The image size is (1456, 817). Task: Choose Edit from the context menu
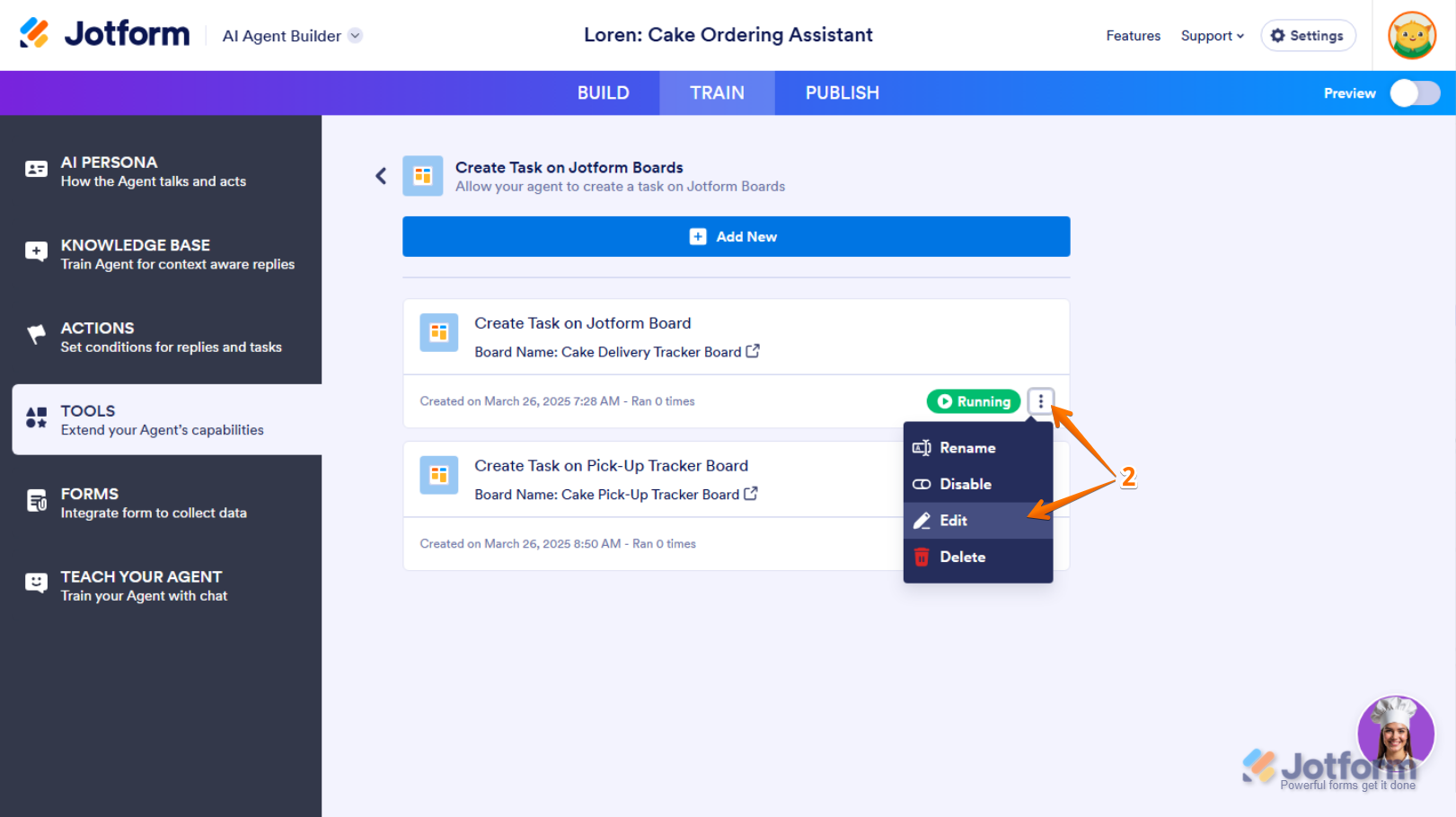(x=978, y=521)
